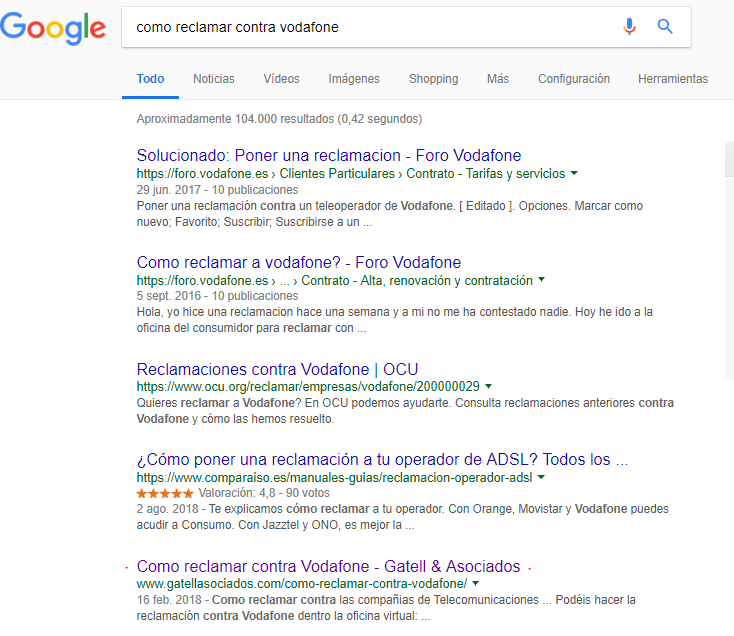Screen dimensions: 734x636
Task: Click the comparaiso.es manuales-guias URL
Action: (334, 477)
